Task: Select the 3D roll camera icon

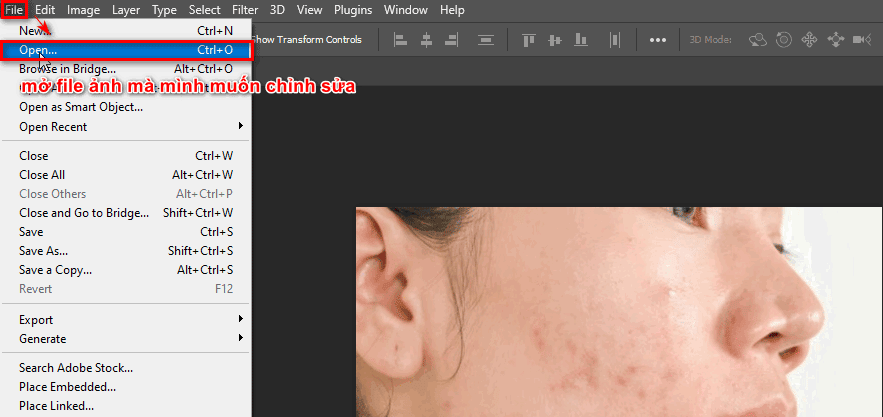Action: (x=784, y=39)
